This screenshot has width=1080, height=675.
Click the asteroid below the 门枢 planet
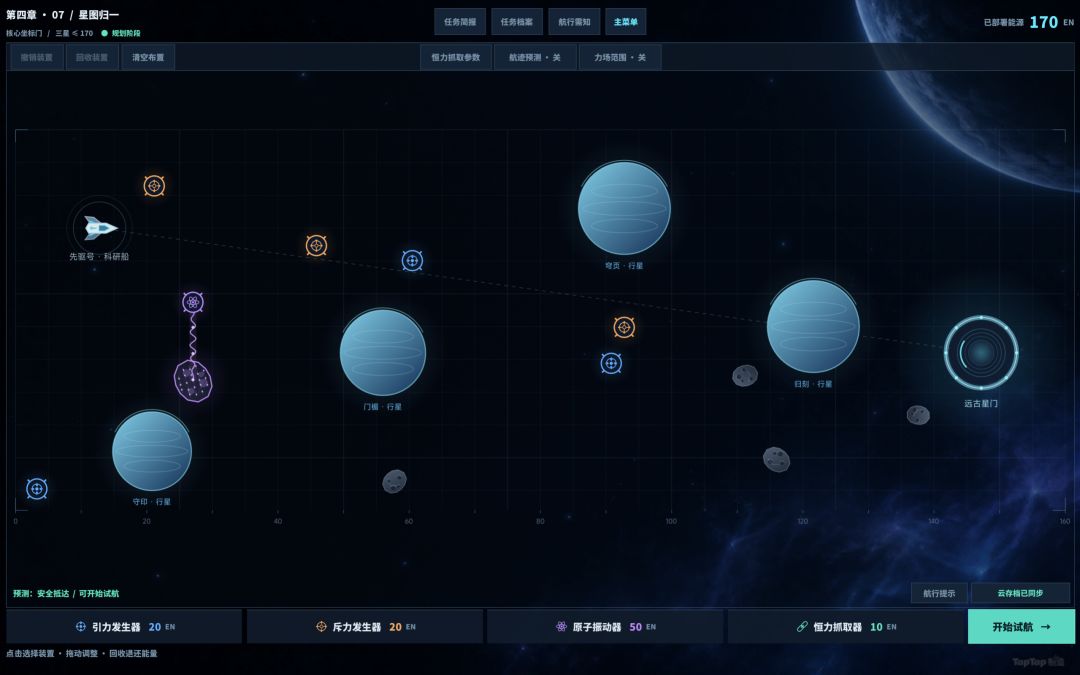(x=395, y=481)
